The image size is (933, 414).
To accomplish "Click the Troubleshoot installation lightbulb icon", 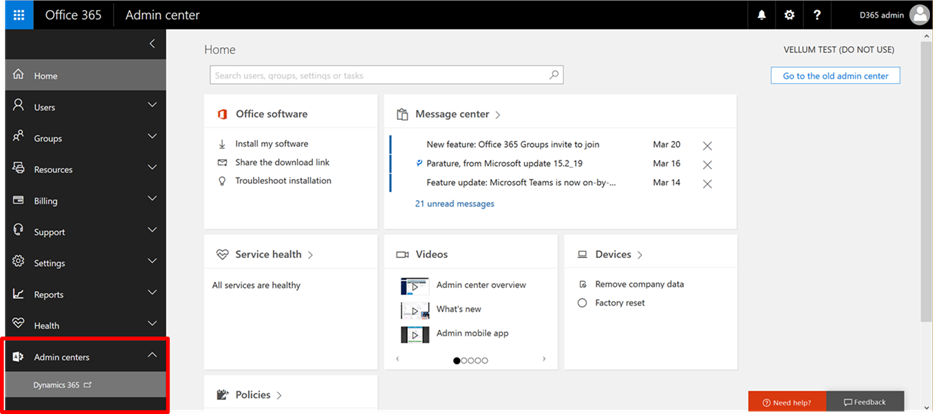I will tap(222, 181).
